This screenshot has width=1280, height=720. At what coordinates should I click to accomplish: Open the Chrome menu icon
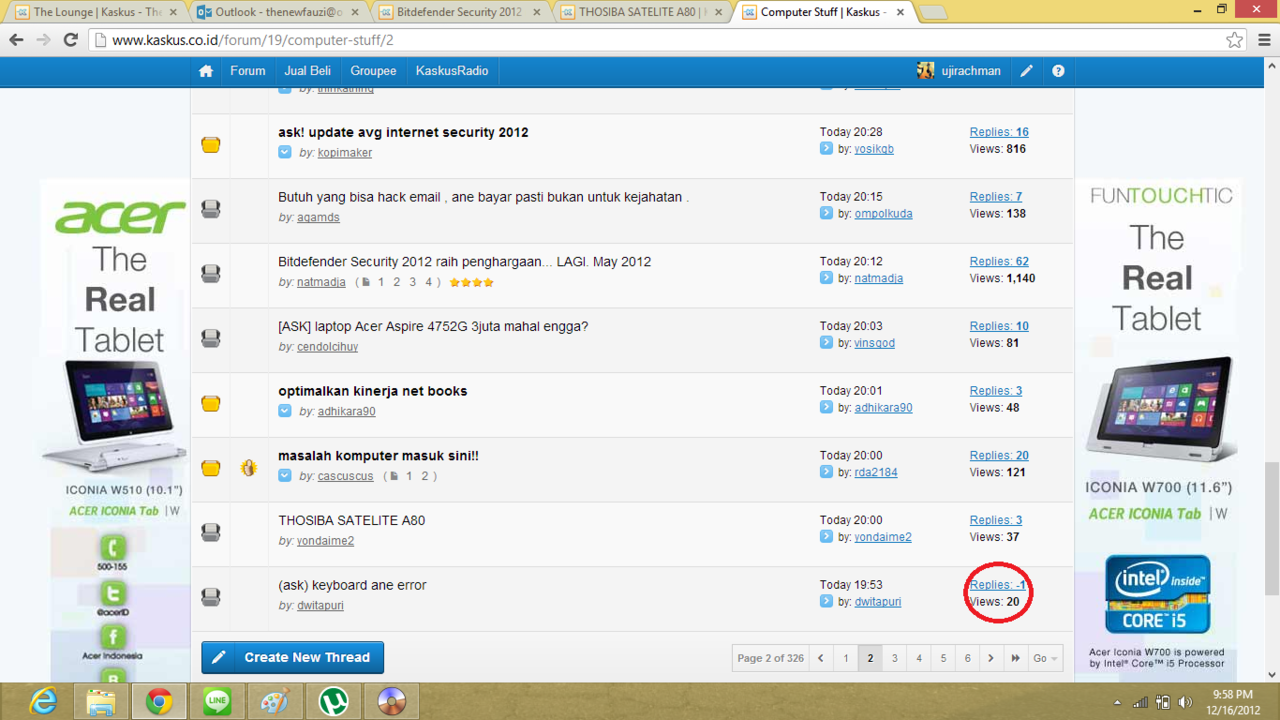[x=1264, y=40]
